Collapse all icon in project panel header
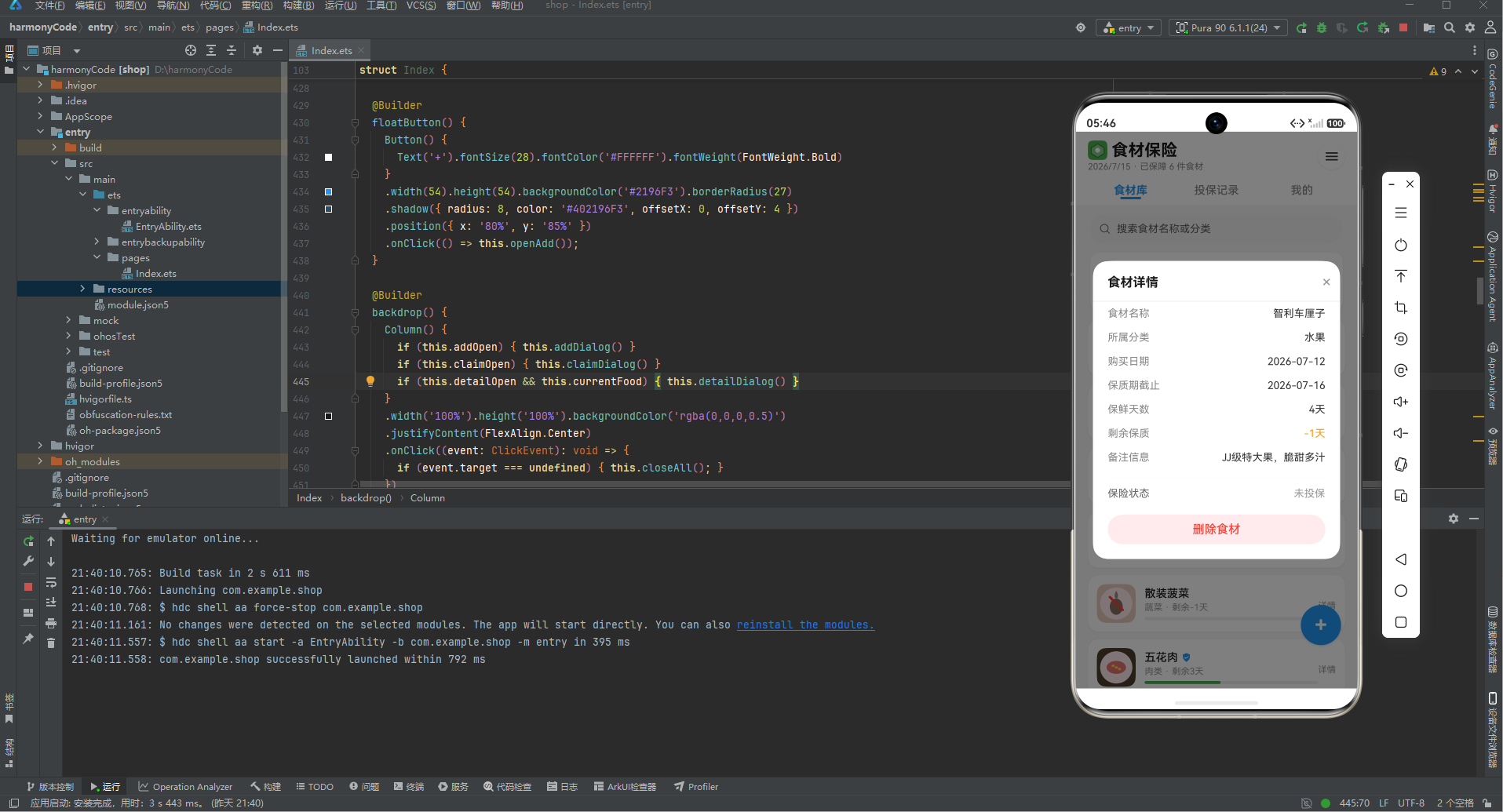The image size is (1503, 812). coord(232,50)
